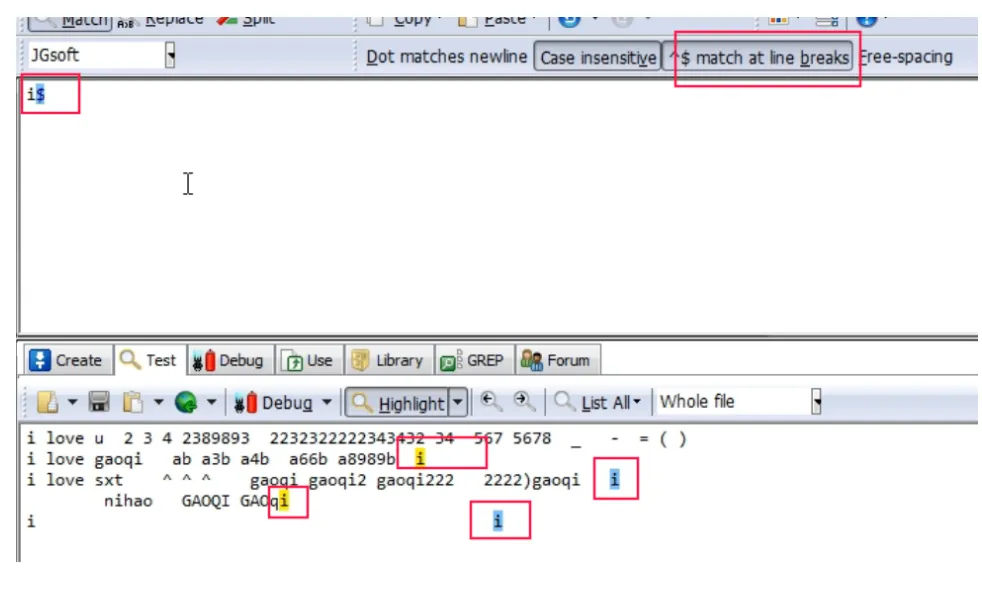The width and height of the screenshot is (982, 595).
Task: Switch to the Use tab
Action: tap(308, 360)
